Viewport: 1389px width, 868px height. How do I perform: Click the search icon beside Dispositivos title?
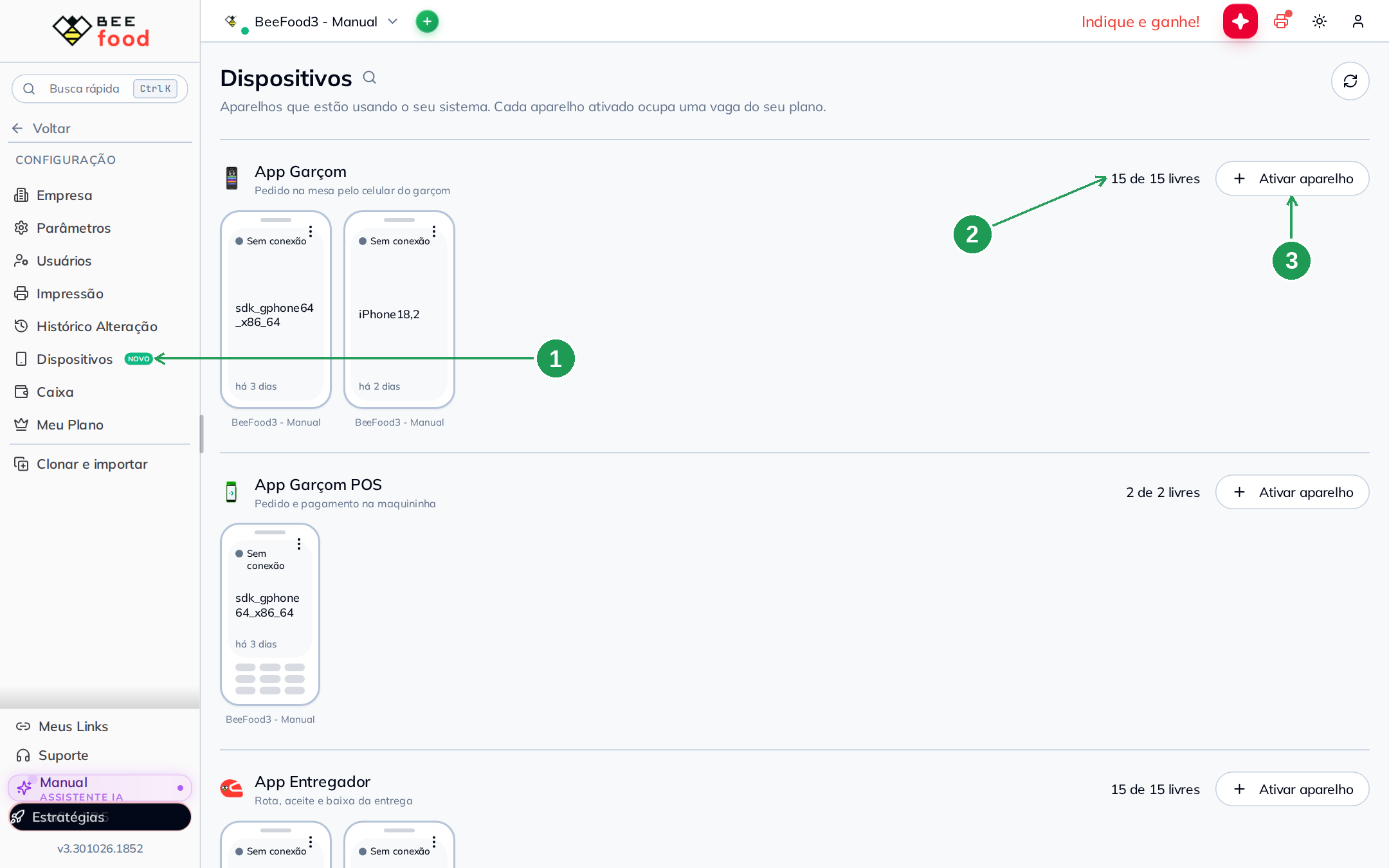click(x=369, y=78)
